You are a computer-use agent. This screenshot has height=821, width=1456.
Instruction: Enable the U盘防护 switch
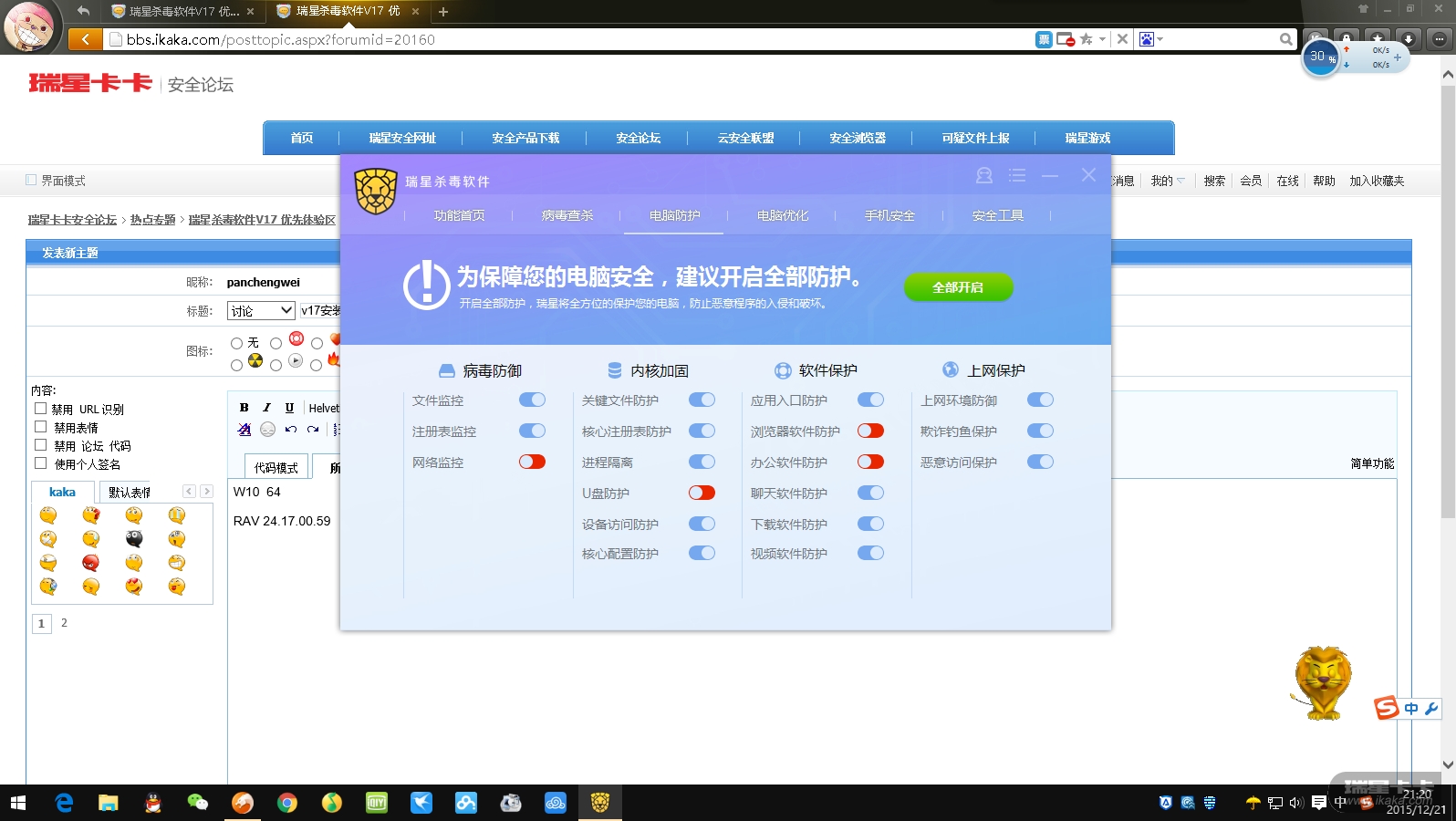tap(702, 493)
